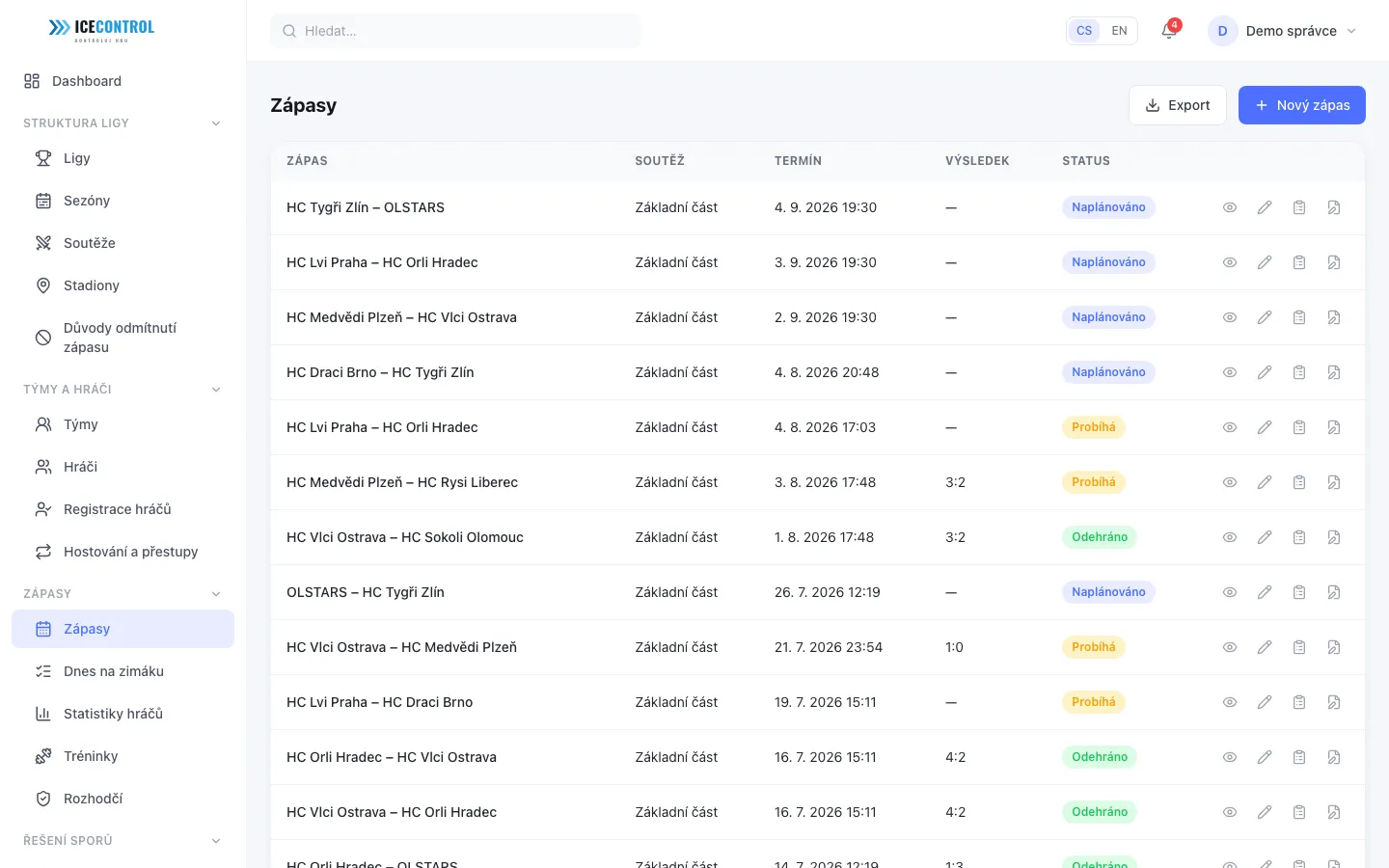Click clipboard icon for HC Orli Hradec – HC Vlci Ostrava

click(x=1299, y=757)
